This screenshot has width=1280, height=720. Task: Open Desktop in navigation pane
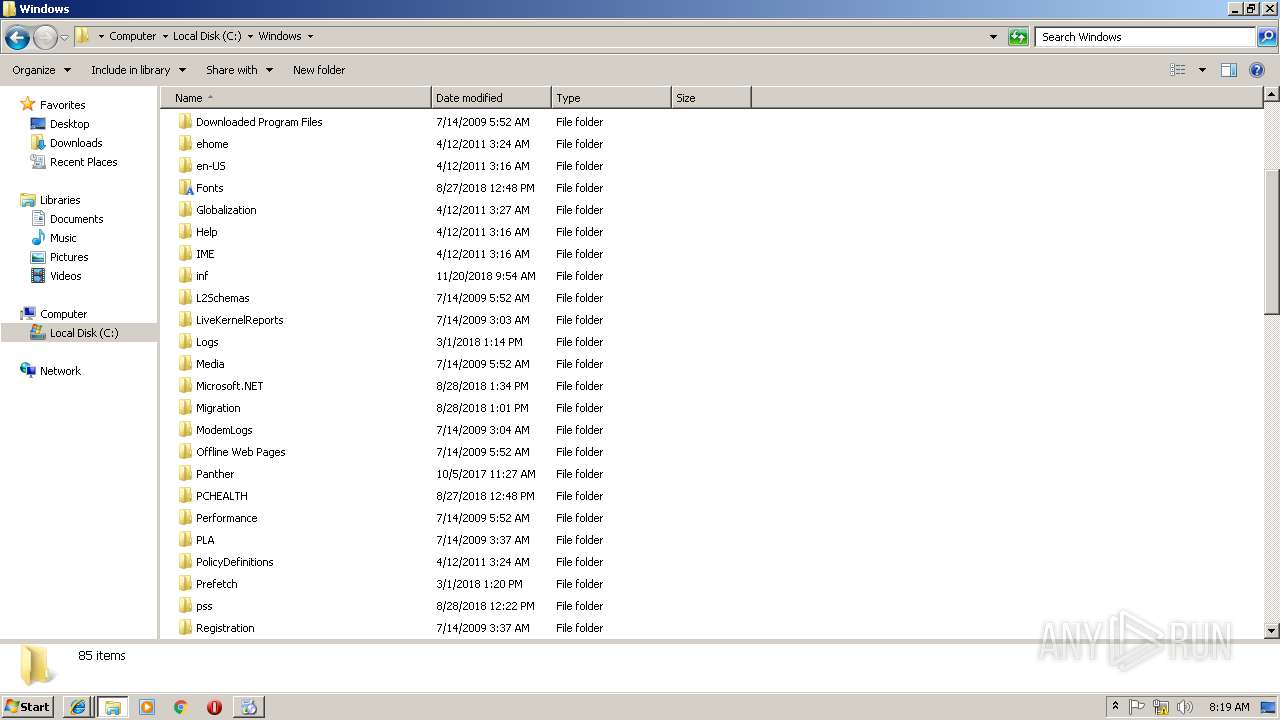point(69,124)
